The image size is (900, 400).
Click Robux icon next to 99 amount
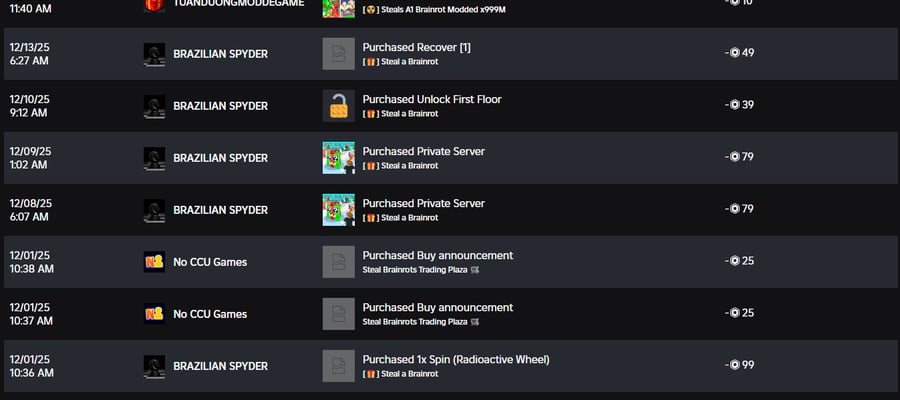pyautogui.click(x=735, y=364)
